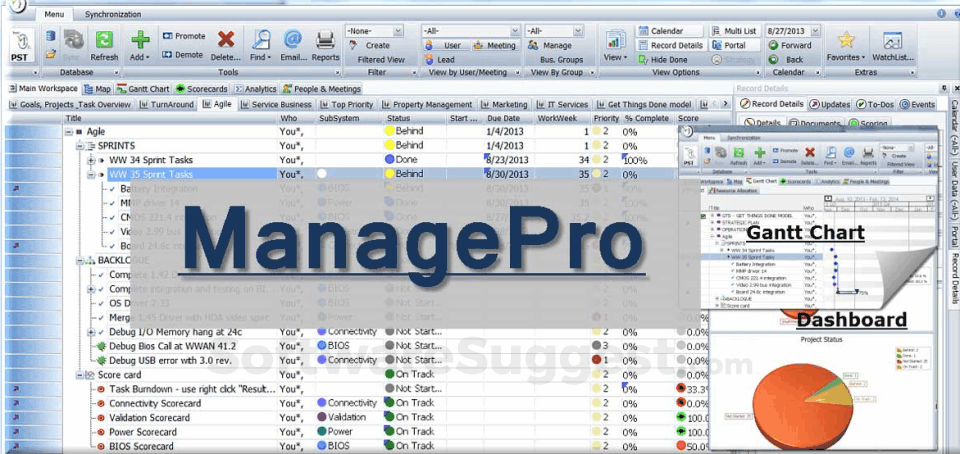
Task: Open the Email tool
Action: click(294, 46)
